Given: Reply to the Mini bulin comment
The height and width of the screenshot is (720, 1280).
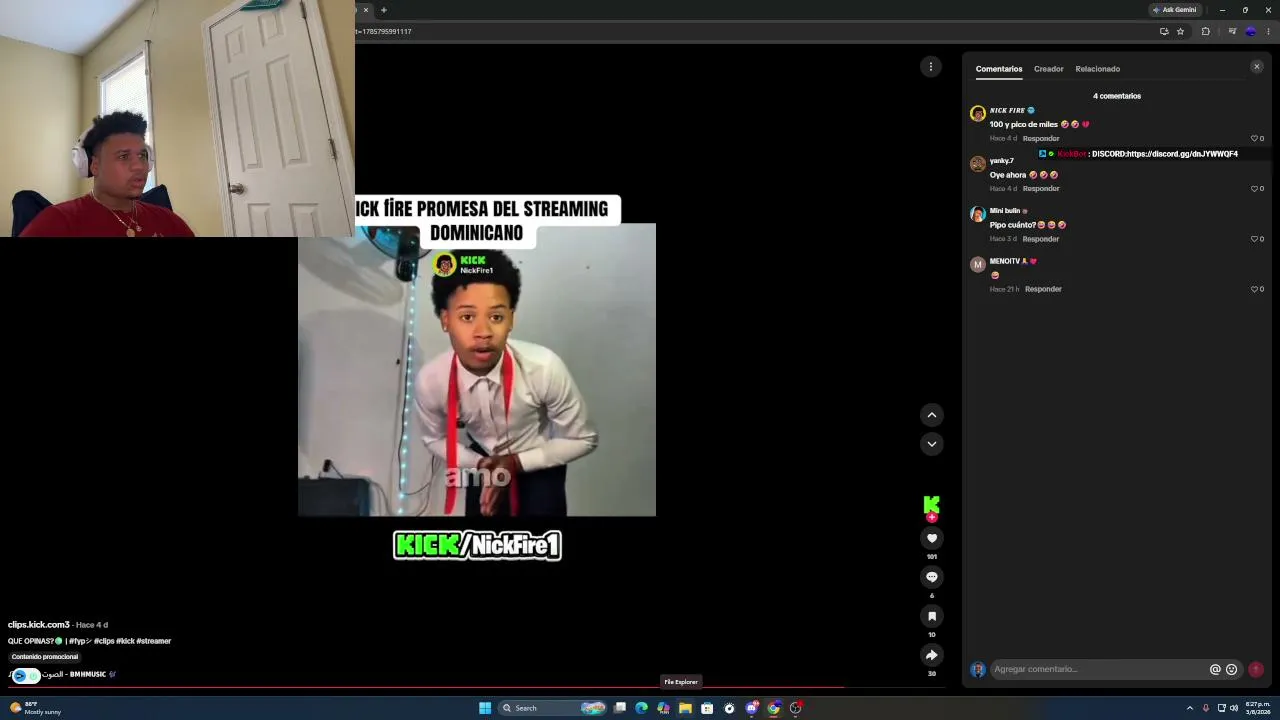Looking at the screenshot, I should click(x=1041, y=239).
